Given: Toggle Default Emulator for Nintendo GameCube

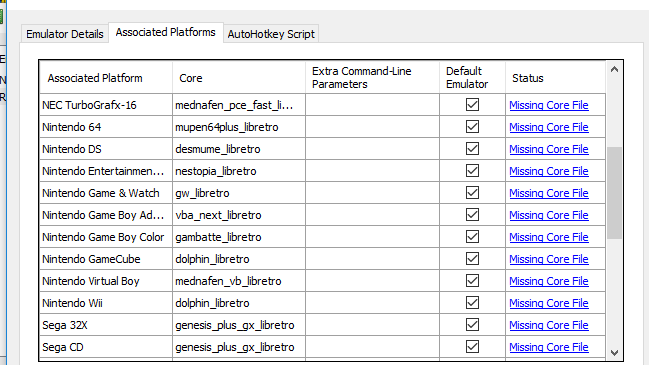Looking at the screenshot, I should point(472,259).
